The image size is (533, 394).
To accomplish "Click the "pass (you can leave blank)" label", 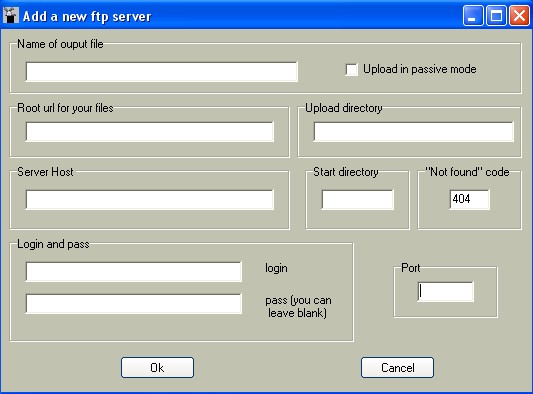I will [298, 307].
